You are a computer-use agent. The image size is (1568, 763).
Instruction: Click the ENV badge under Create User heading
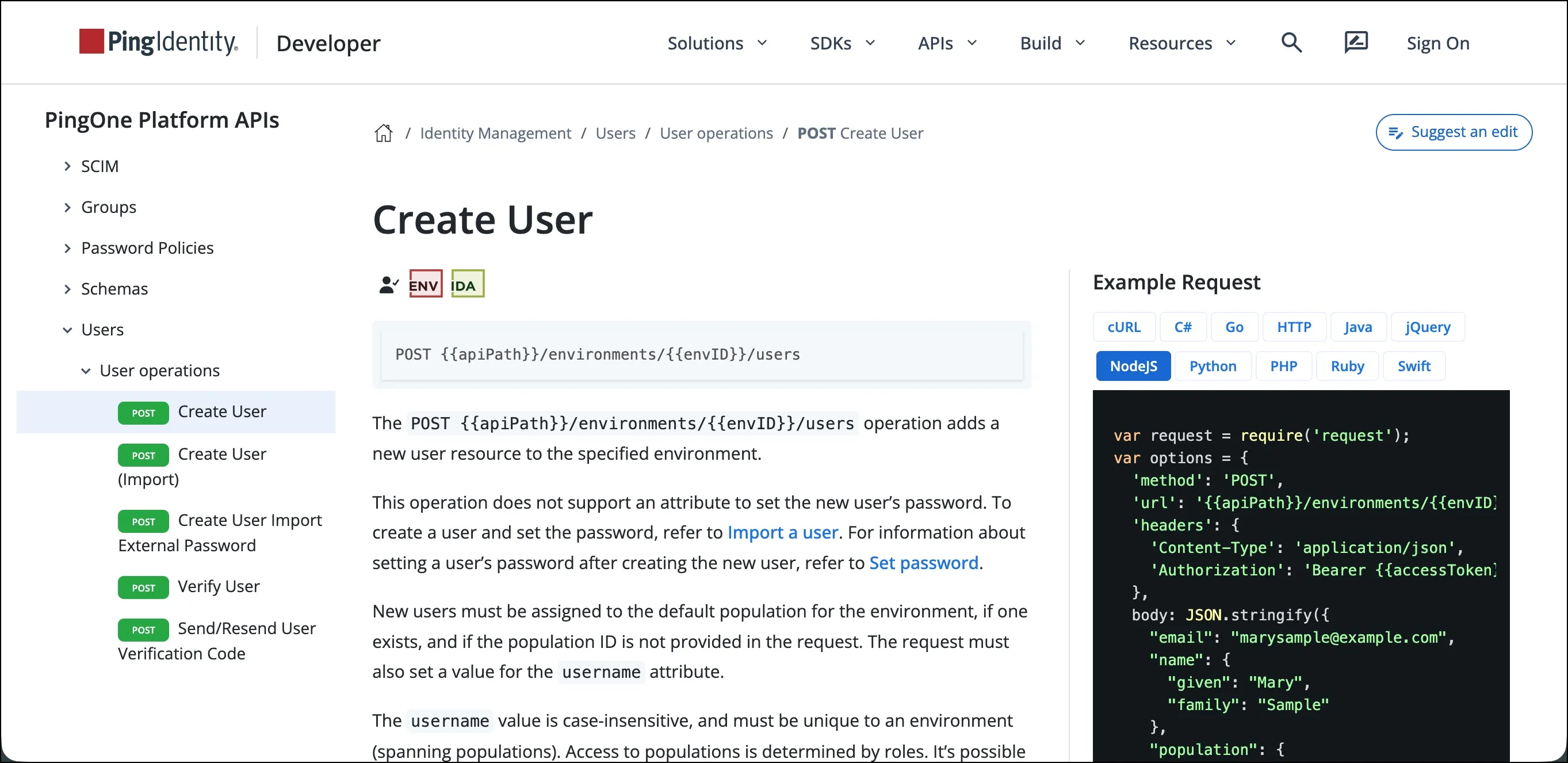pos(425,283)
